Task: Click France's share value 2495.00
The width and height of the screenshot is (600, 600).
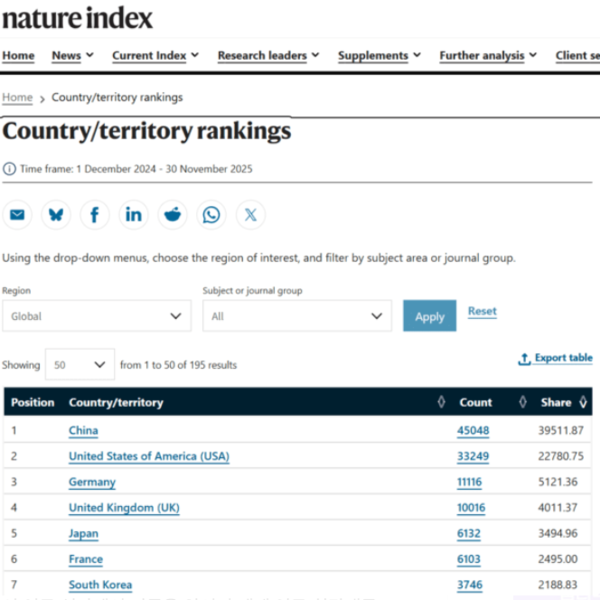Action: 558,559
